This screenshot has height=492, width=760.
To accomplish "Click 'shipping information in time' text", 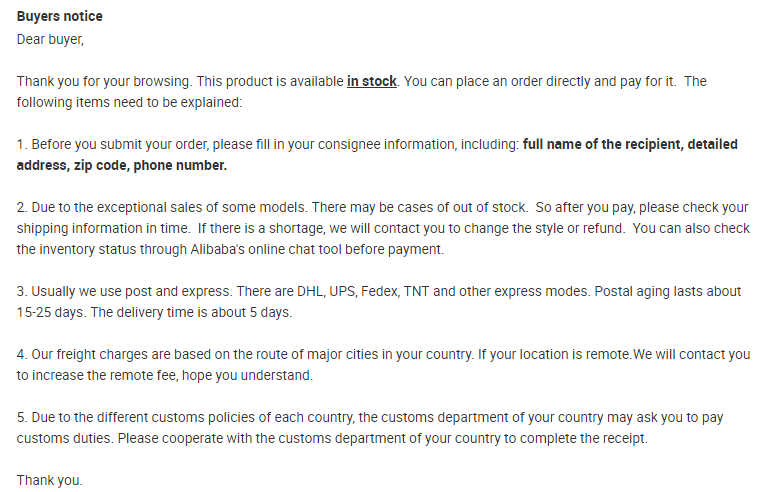I will [x=103, y=228].
